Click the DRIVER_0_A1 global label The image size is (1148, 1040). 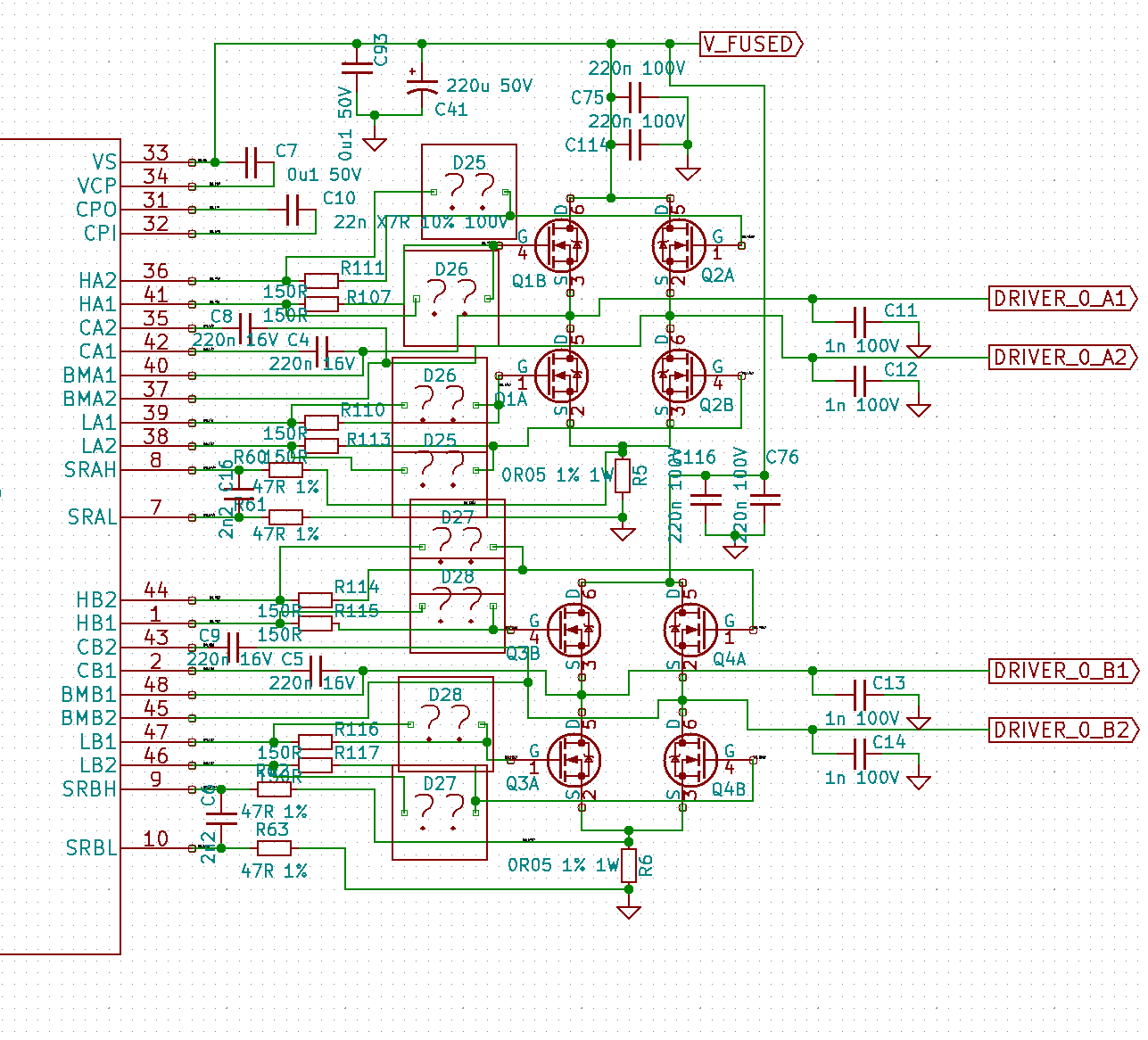pos(1064,298)
